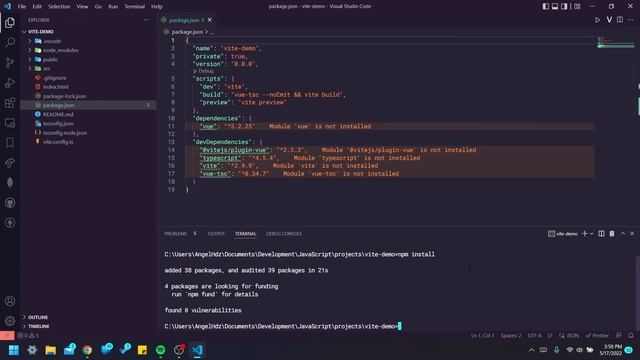
Task: Click the Prettier status bar item
Action: coord(597,336)
